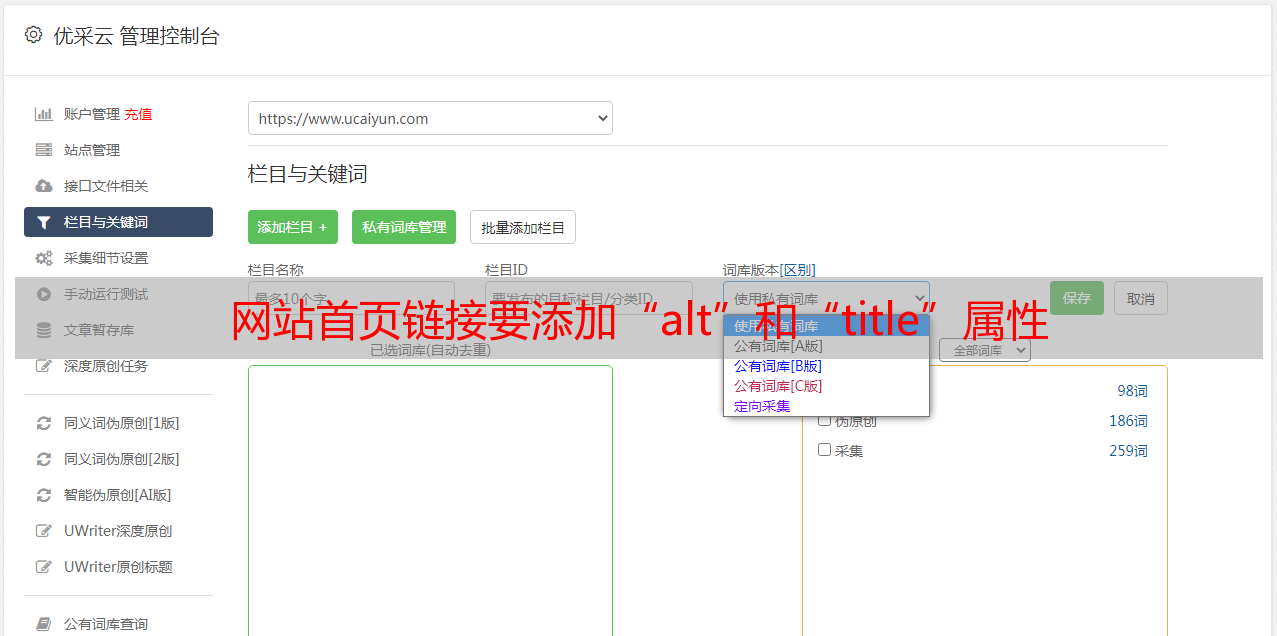Click the refresh icon for 同义词伪原创[2版]
The height and width of the screenshot is (636, 1277).
pyautogui.click(x=44, y=459)
